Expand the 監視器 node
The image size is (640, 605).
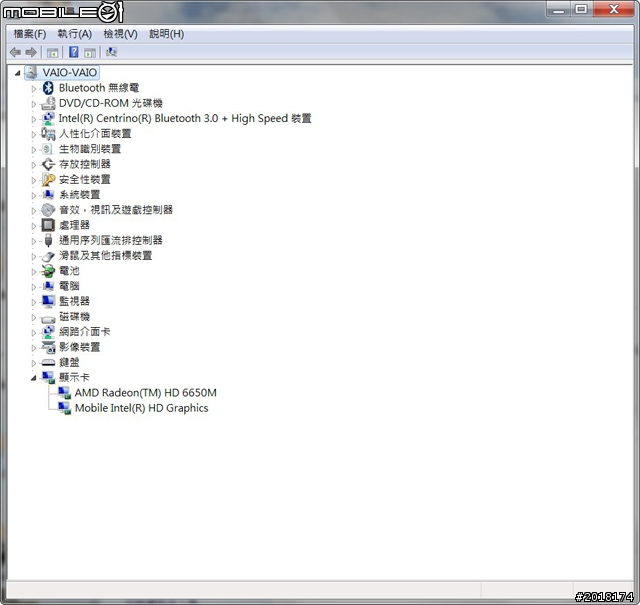(34, 302)
